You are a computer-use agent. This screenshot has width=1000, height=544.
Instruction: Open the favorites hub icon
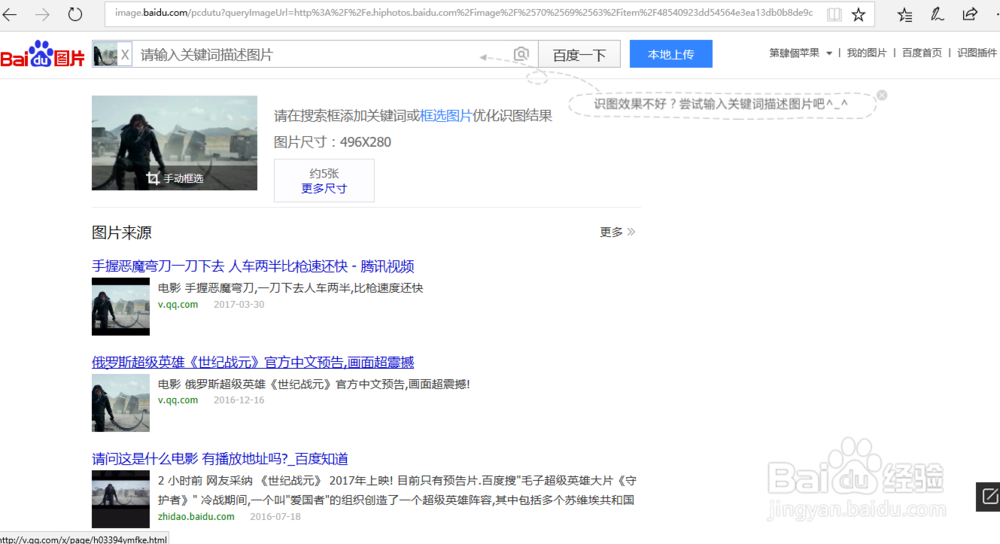tap(904, 14)
